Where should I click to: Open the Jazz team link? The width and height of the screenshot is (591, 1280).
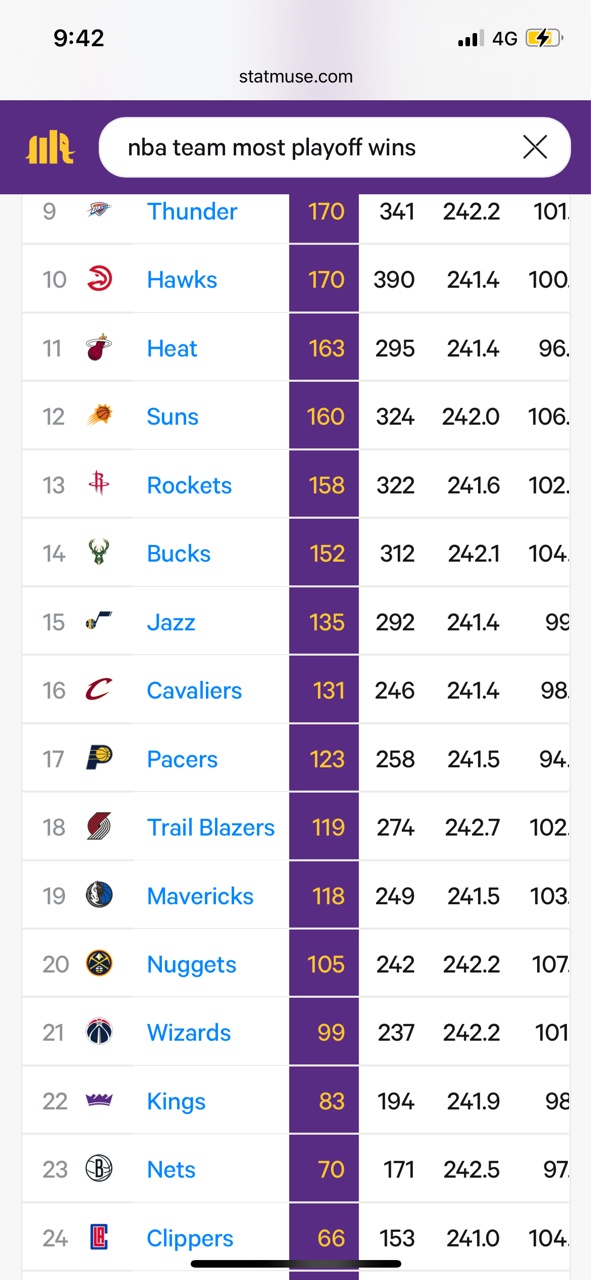[x=171, y=622]
